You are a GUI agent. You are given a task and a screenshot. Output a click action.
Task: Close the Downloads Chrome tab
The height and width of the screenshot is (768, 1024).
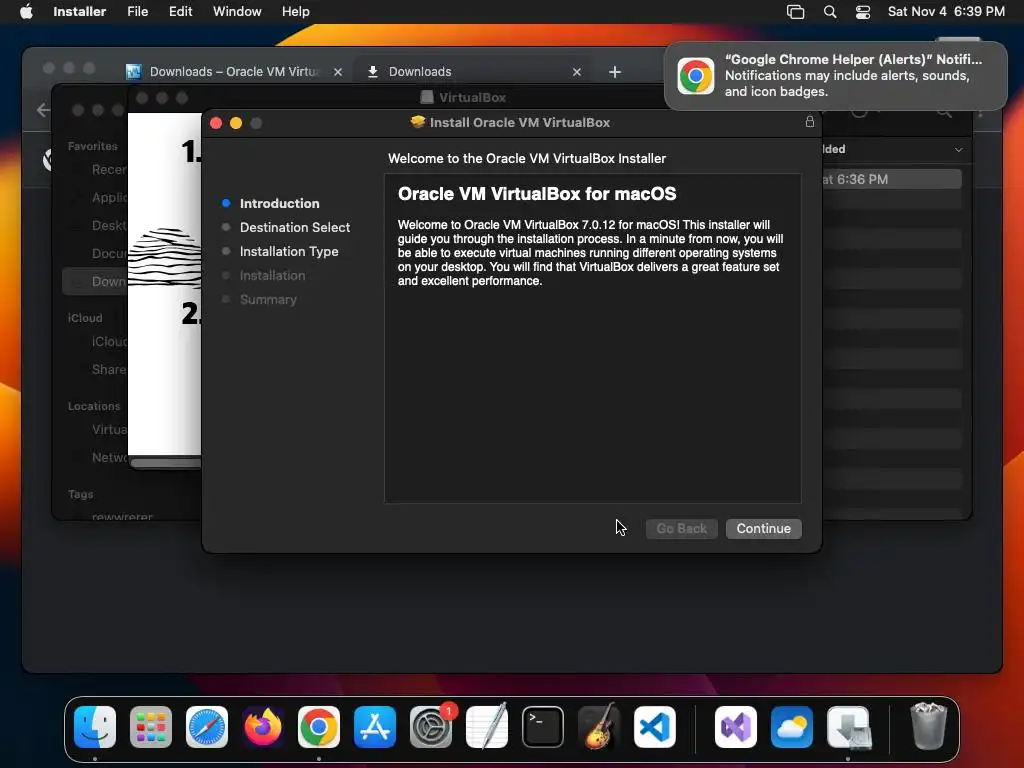[x=577, y=72]
